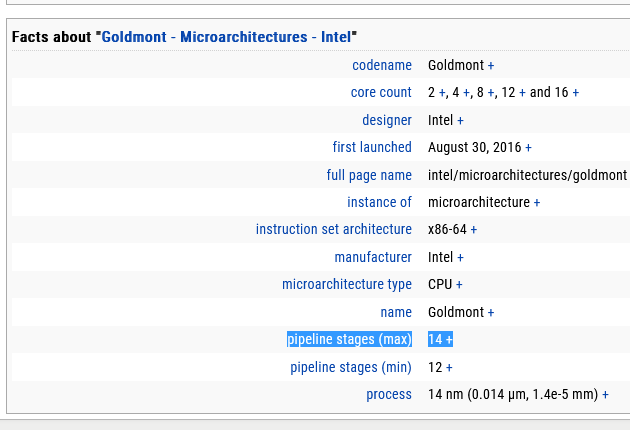Click the plus icon next to codename Goldmont
Screen dimensions: 630x430
491,65
